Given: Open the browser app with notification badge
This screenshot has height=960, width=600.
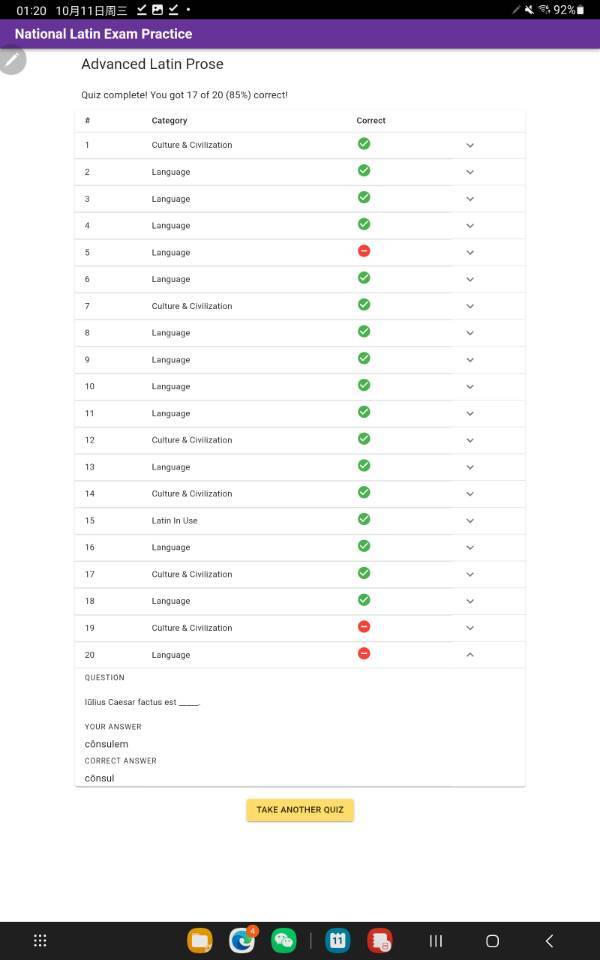Looking at the screenshot, I should click(x=242, y=940).
